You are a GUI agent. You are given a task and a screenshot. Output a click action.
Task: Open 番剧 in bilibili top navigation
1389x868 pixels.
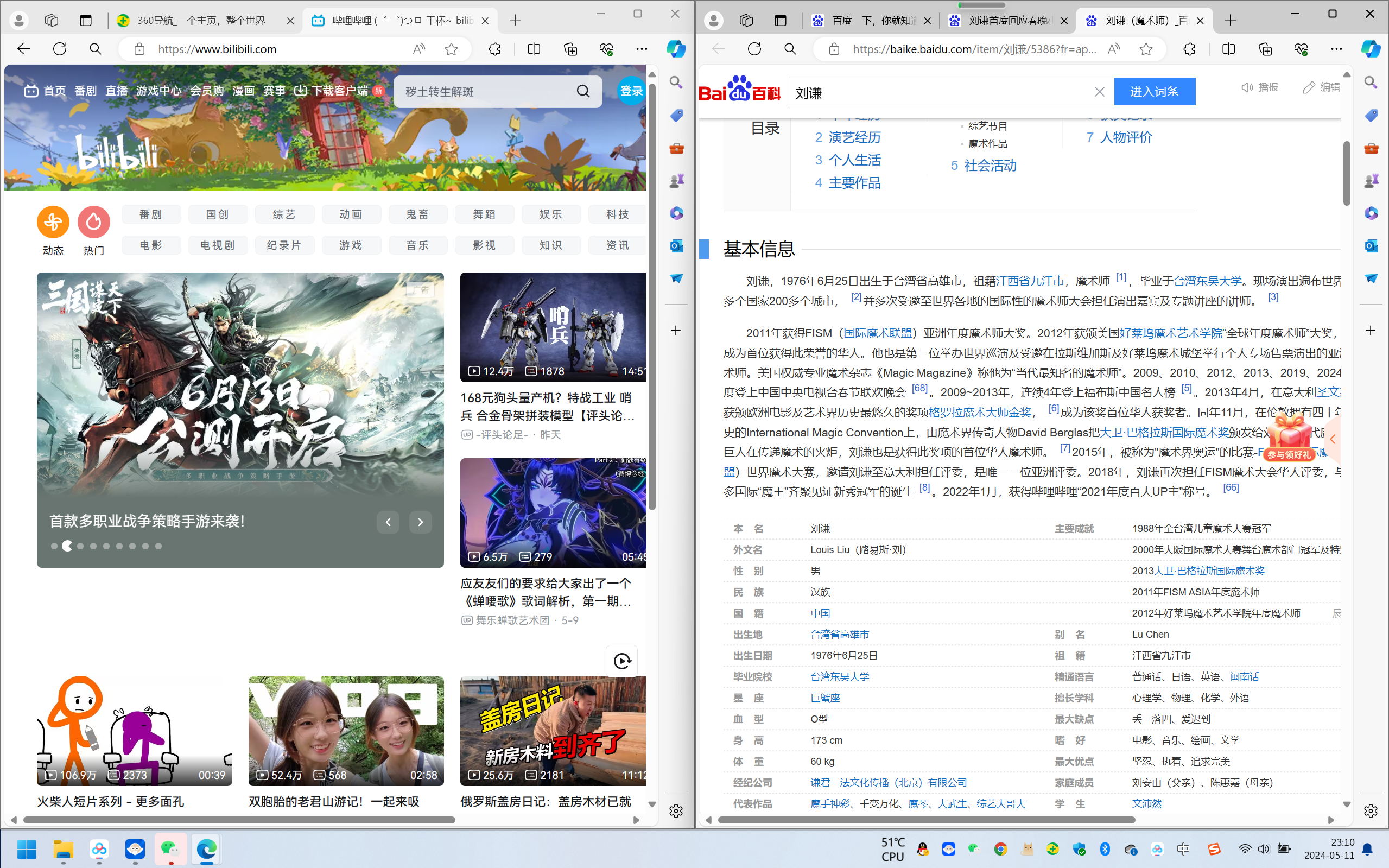(85, 91)
